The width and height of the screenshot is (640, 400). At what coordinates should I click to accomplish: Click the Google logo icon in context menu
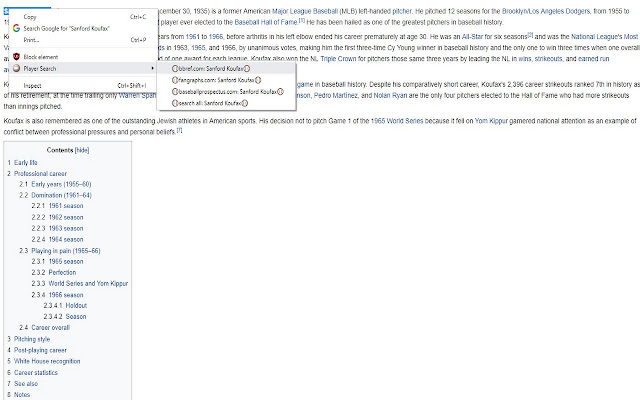pos(16,29)
